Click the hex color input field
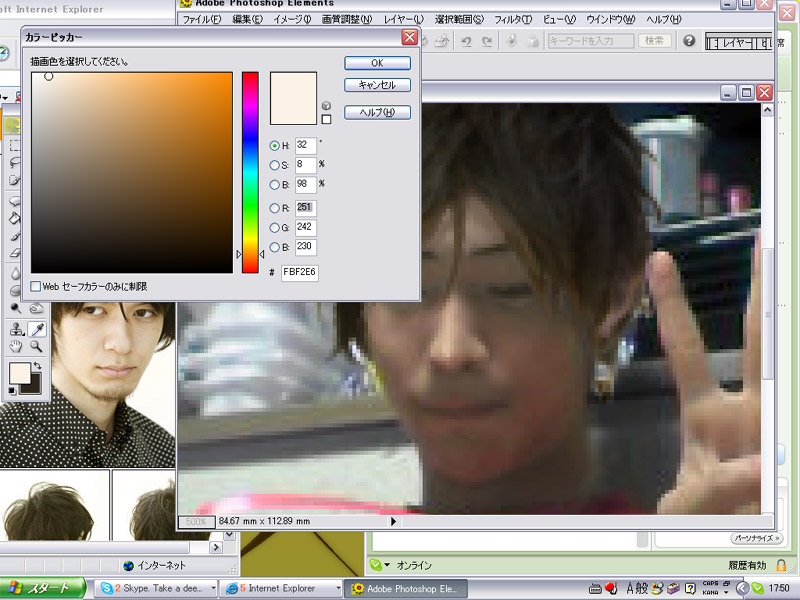The image size is (800, 600). coord(299,272)
